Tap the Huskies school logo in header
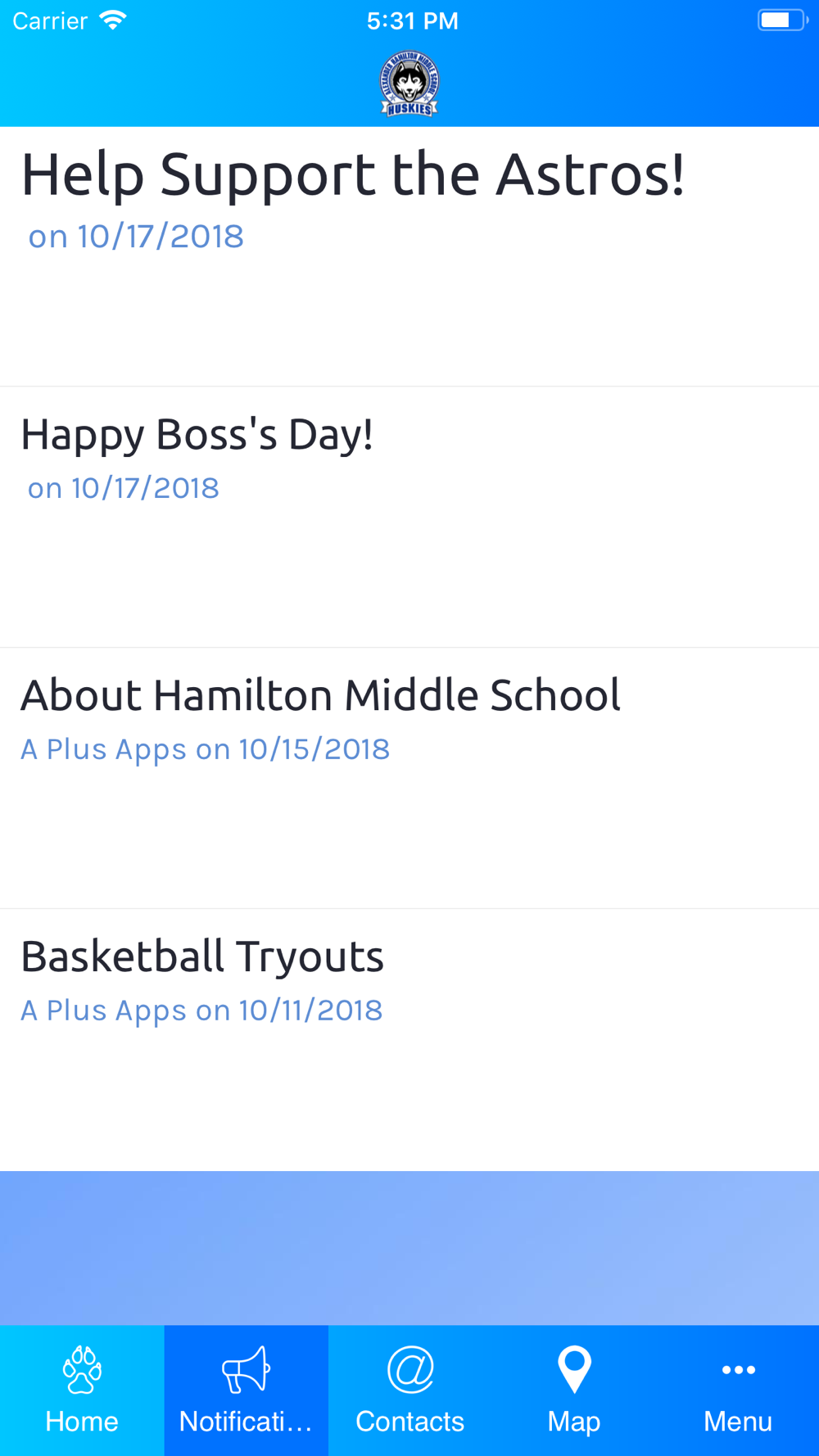819x1456 pixels. tap(409, 84)
